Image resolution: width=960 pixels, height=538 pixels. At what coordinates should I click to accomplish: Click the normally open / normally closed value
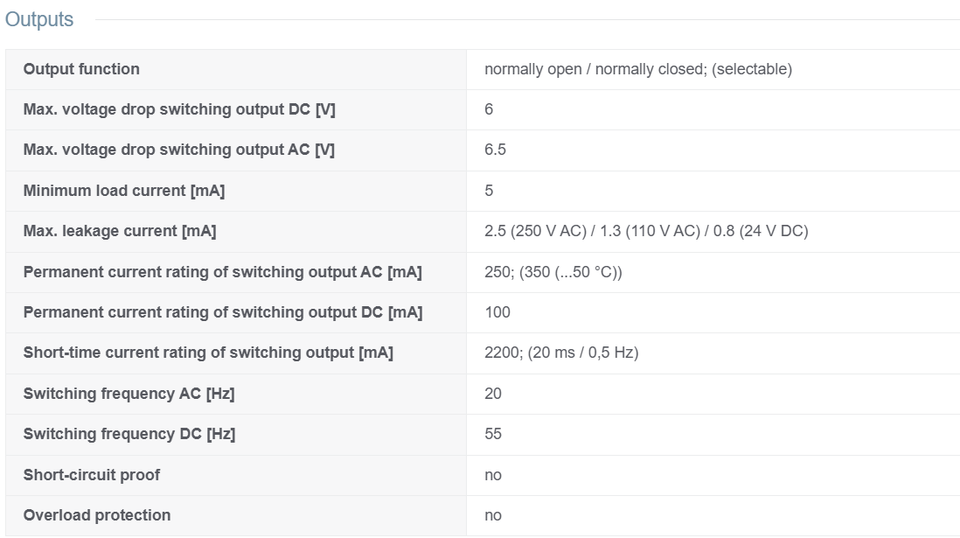coord(638,69)
